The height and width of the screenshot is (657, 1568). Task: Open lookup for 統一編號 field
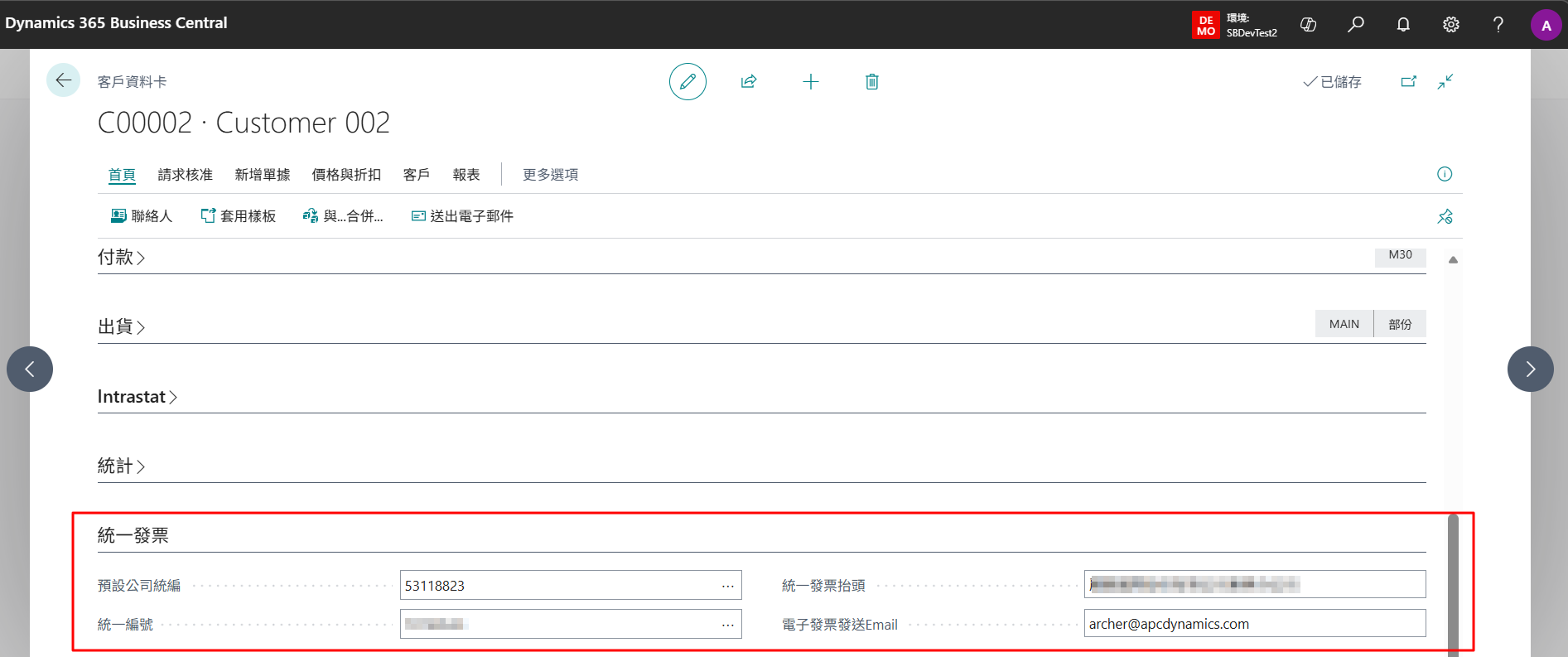click(728, 625)
